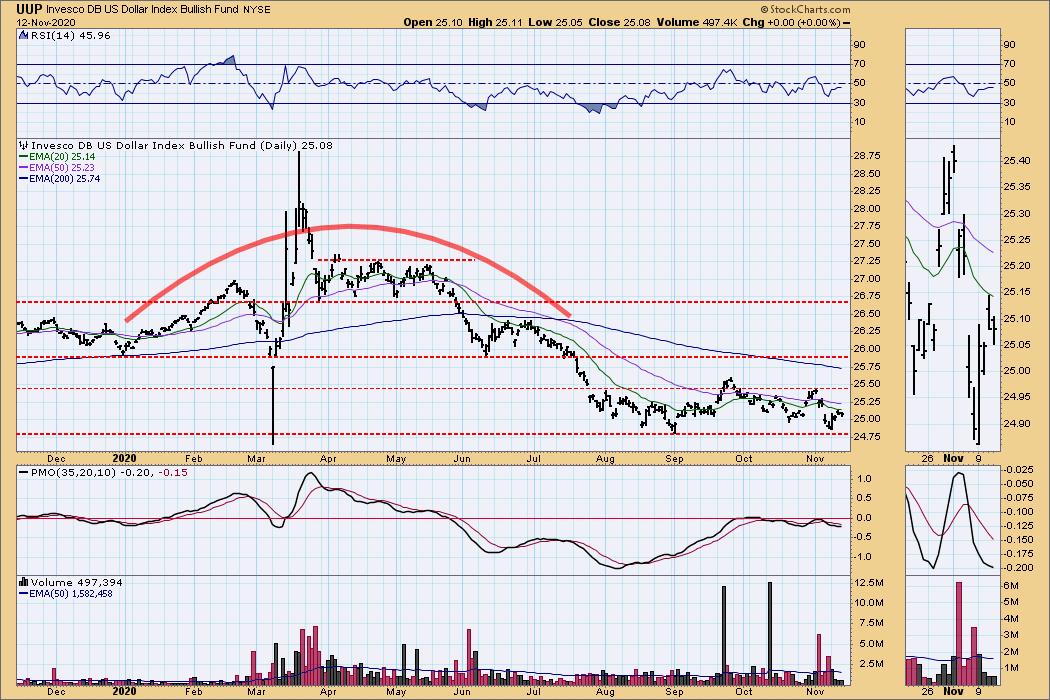
Task: Click the Invesco DB US Dollar Index Bullish Fund header title
Action: 143,9
